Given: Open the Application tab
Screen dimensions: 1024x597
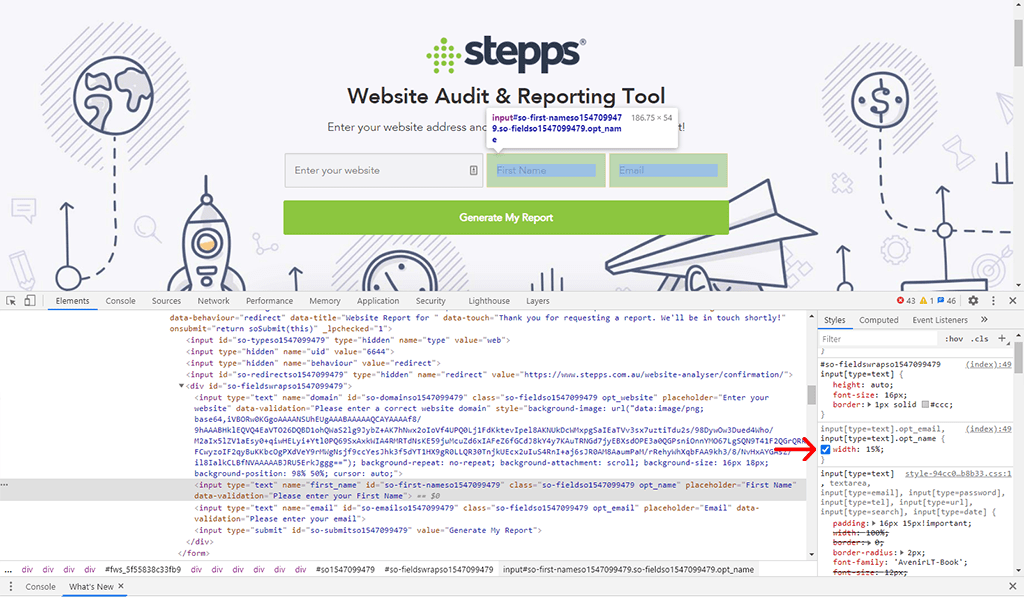Looking at the screenshot, I should coord(378,300).
